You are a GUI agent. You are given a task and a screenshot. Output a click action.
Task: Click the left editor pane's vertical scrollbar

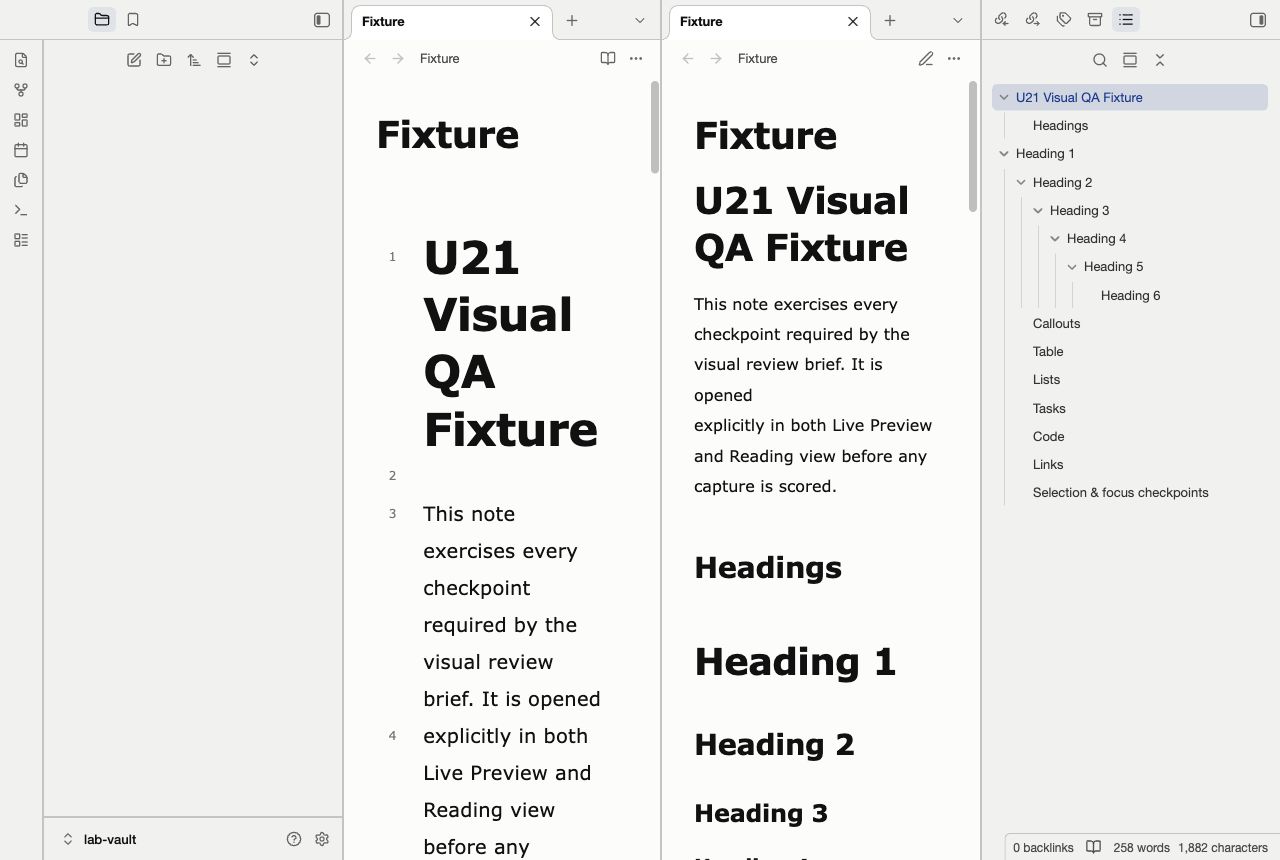(655, 127)
